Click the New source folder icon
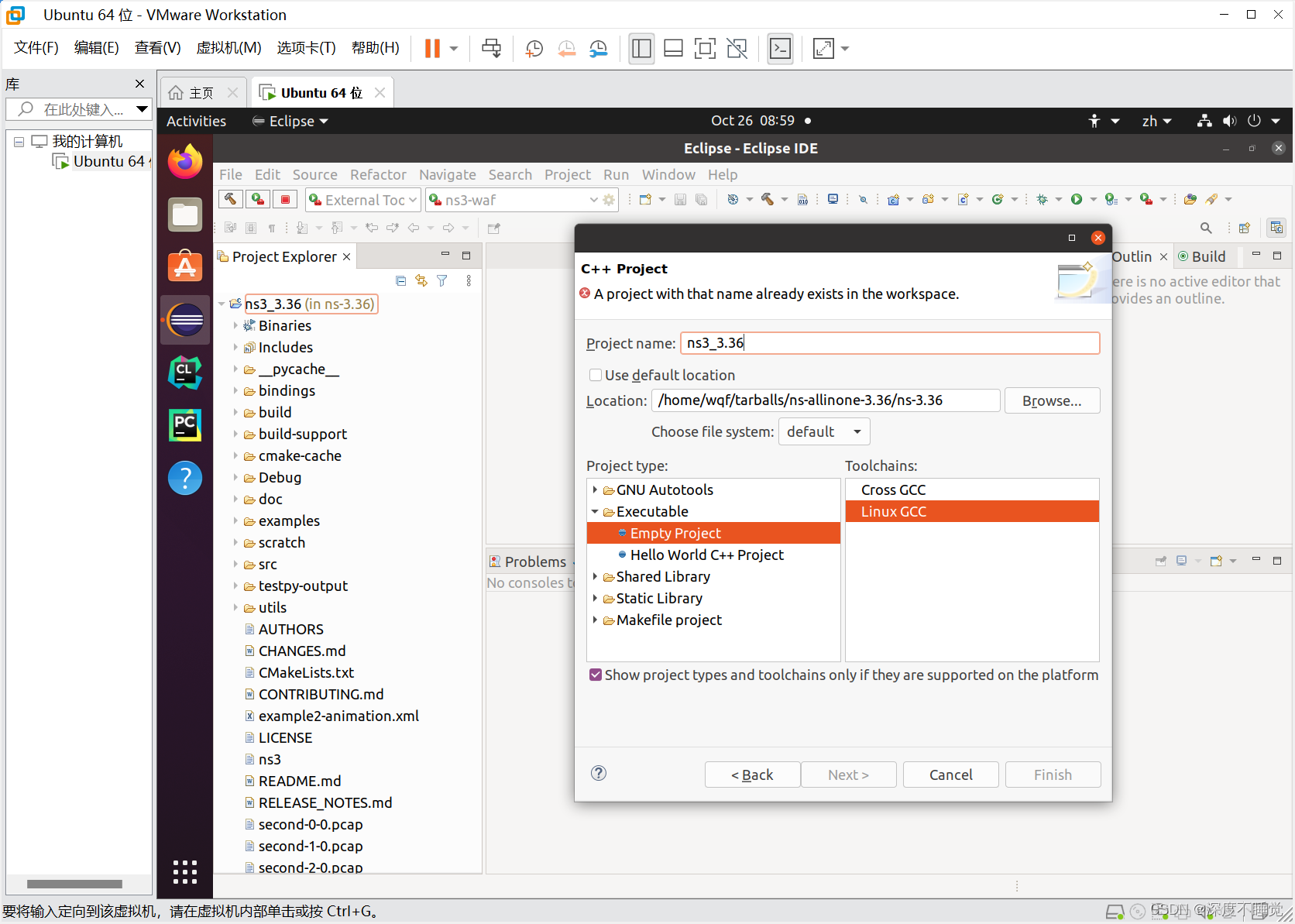Image resolution: width=1295 pixels, height=924 pixels. 928,199
